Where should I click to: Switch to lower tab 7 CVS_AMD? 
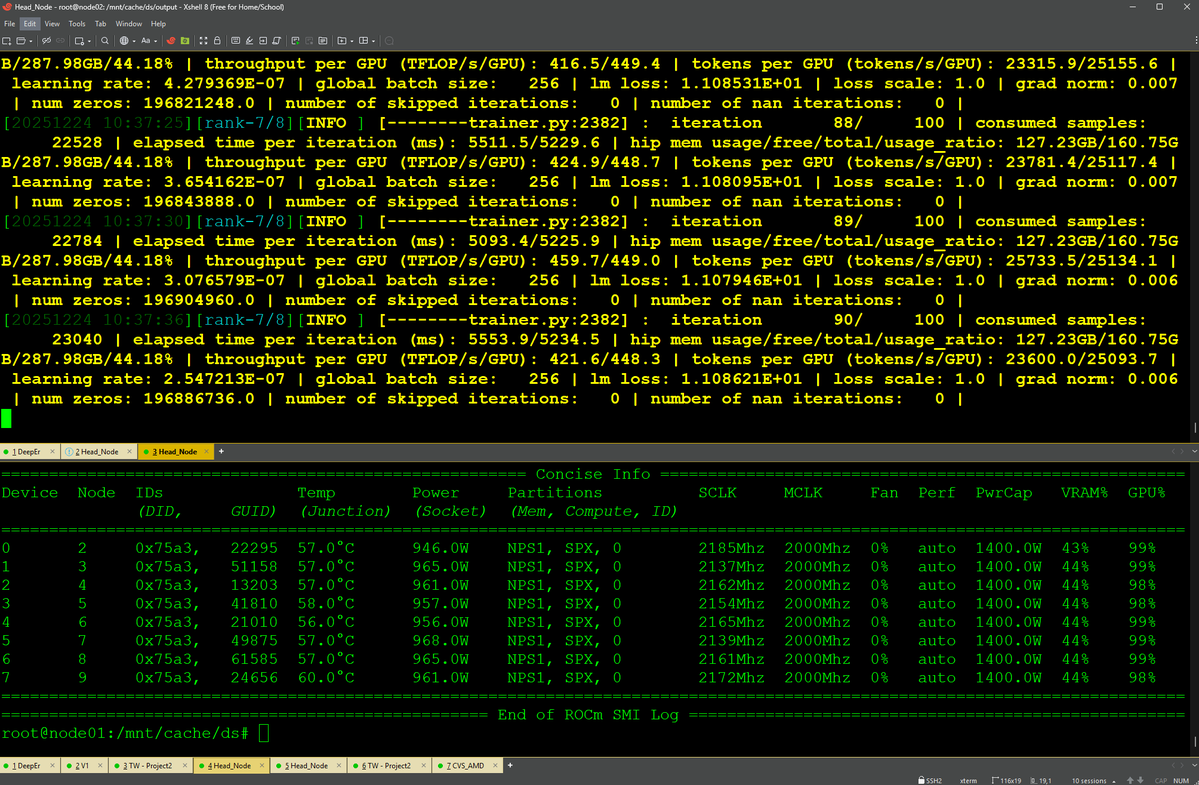(x=465, y=765)
